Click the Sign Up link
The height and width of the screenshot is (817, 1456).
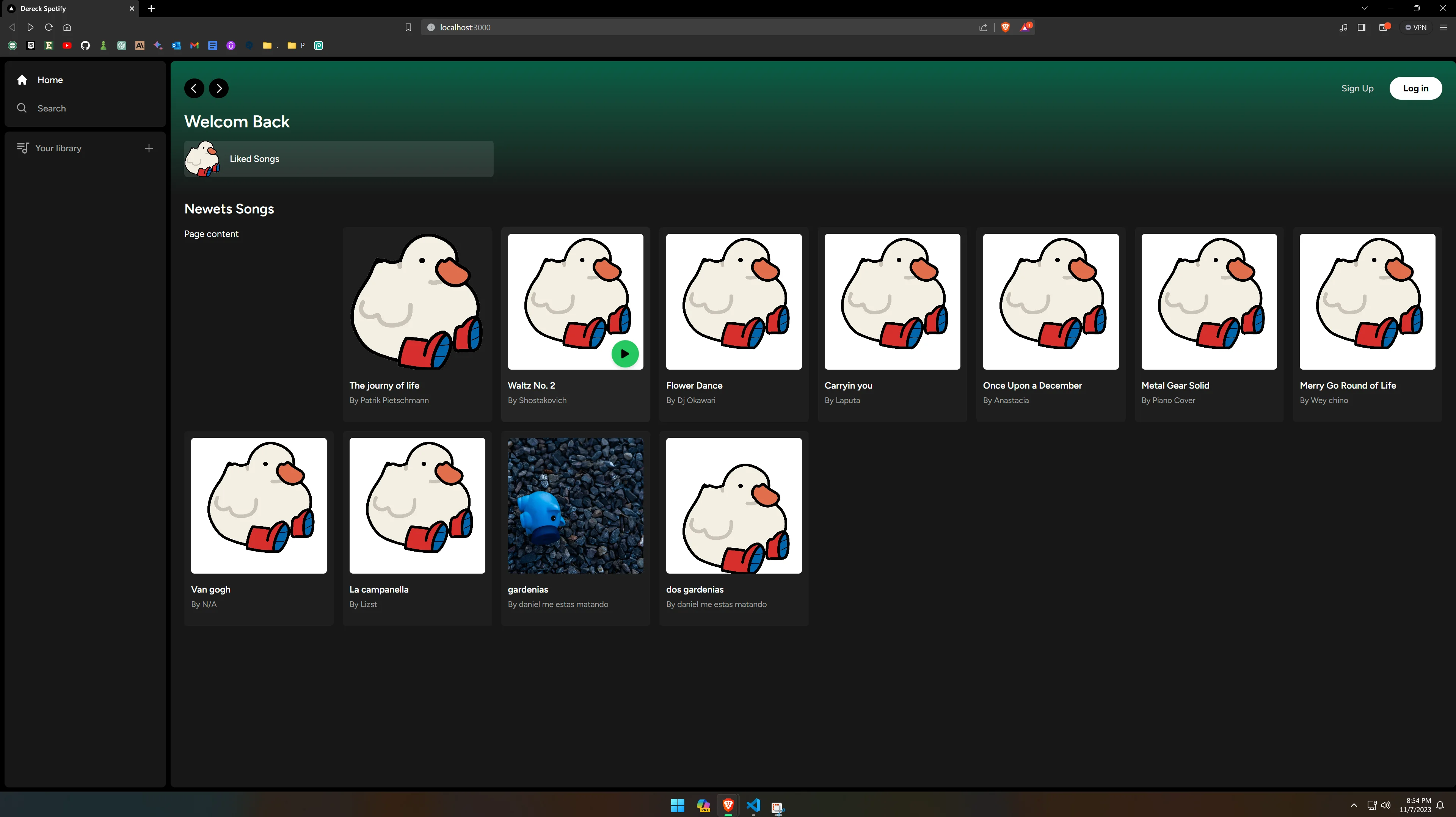1357,88
